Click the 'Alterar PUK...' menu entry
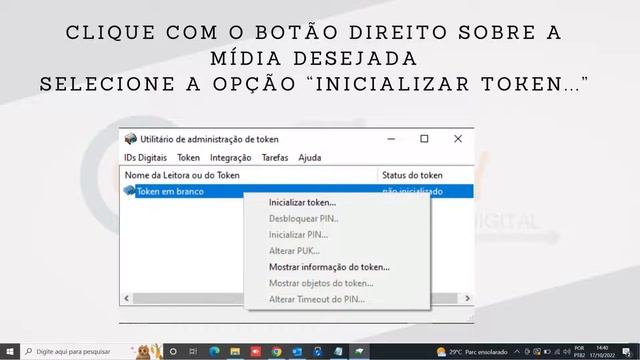The height and width of the screenshot is (360, 640). point(294,251)
